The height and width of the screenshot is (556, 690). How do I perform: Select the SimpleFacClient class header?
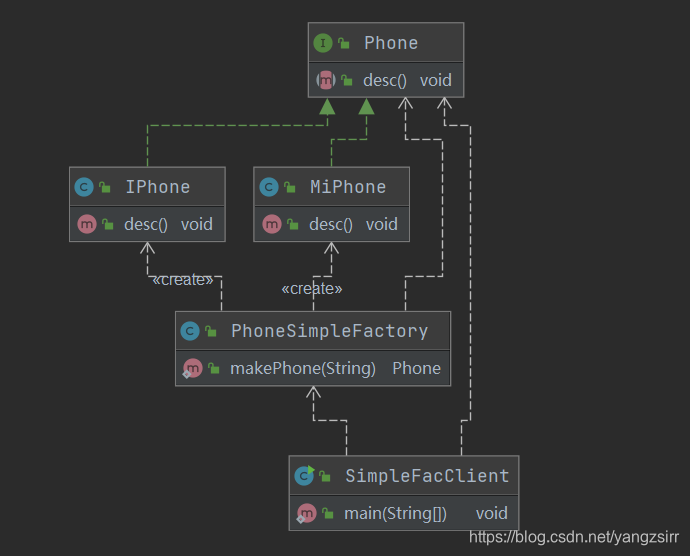click(x=404, y=476)
